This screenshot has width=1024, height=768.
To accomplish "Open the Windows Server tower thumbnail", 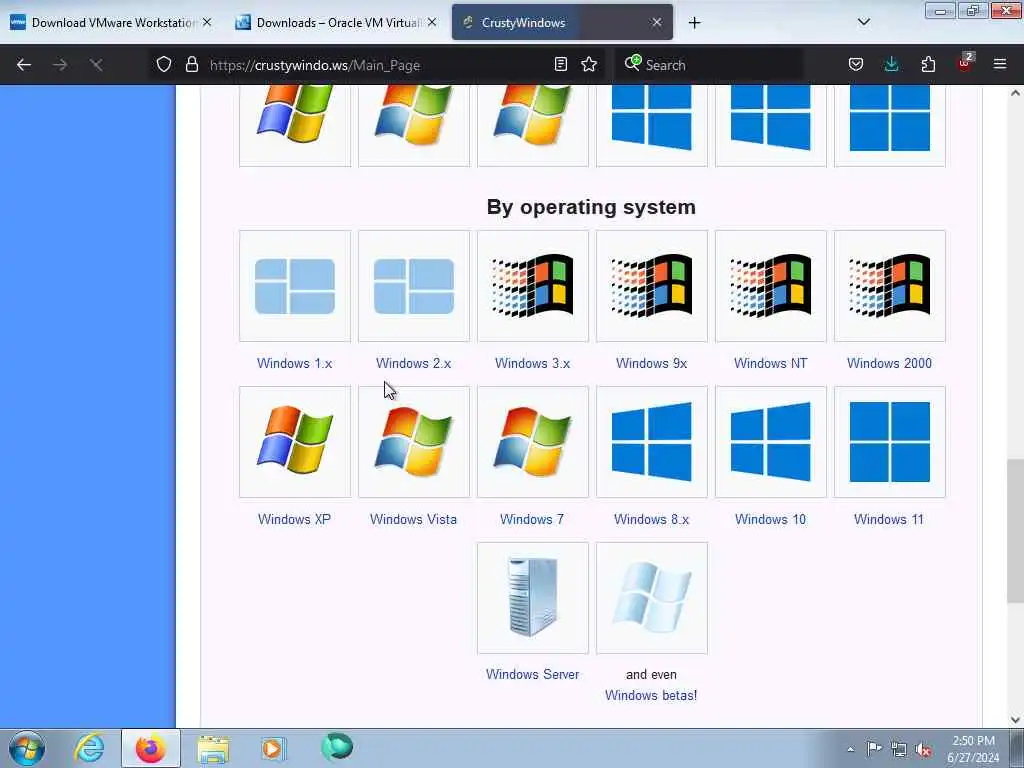I will tap(532, 598).
